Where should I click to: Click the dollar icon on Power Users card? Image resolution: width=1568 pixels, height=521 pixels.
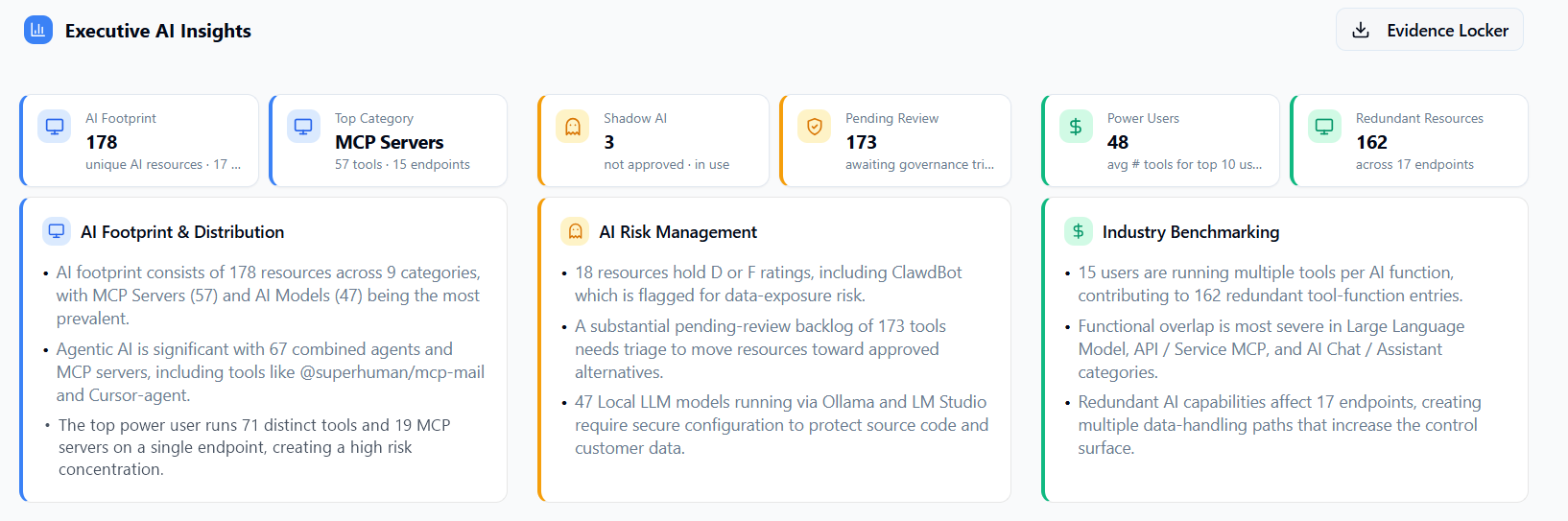pos(1076,127)
